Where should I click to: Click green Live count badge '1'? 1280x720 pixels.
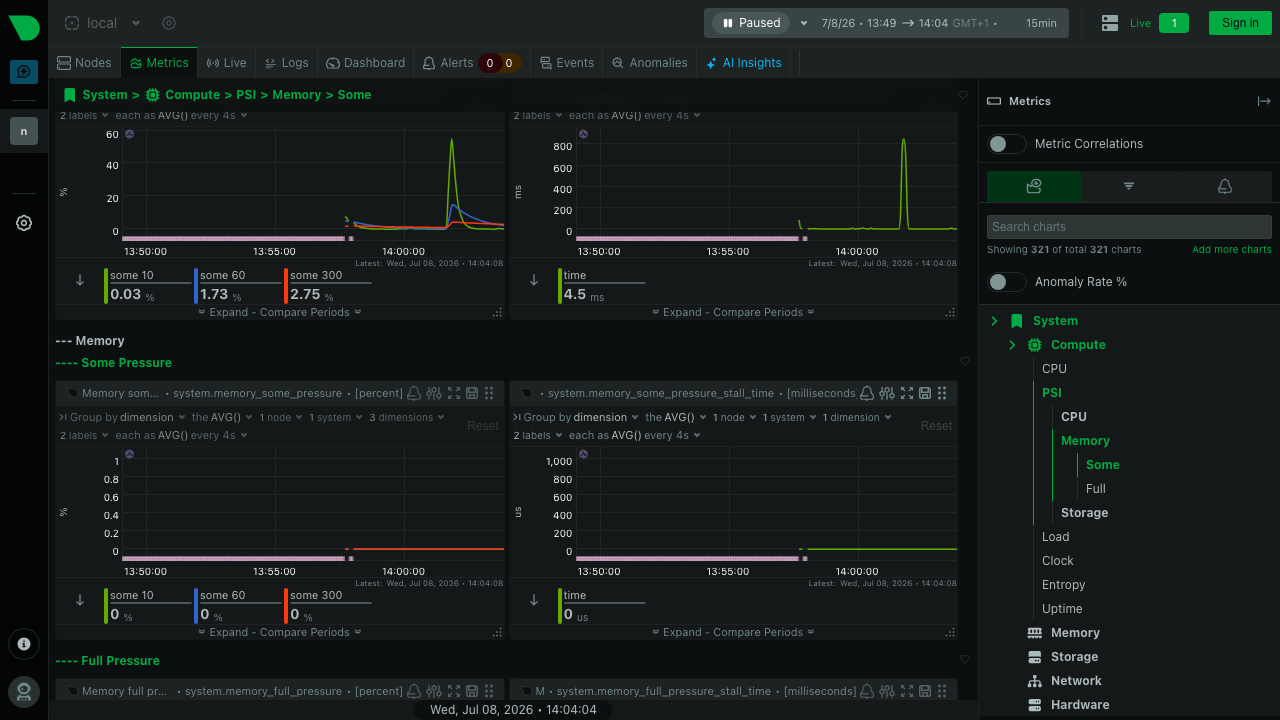(1174, 23)
